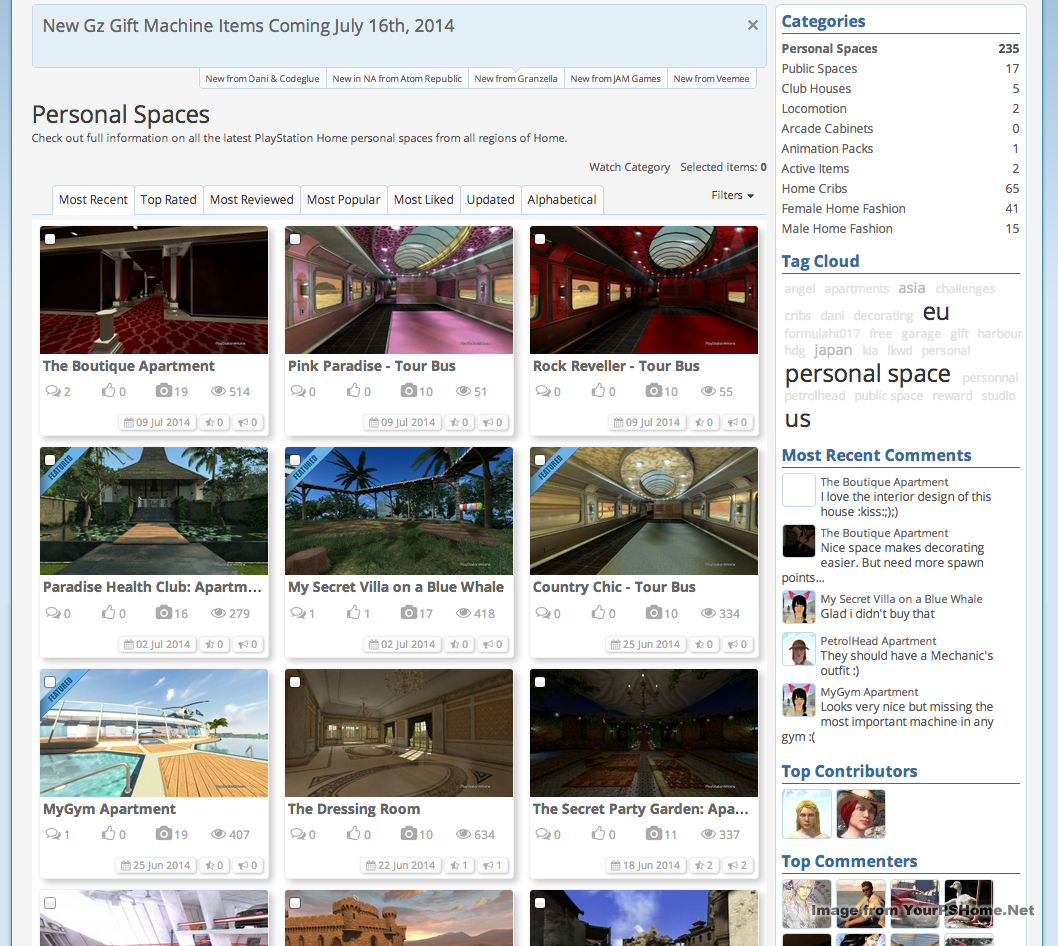
Task: Click the 'eu' tag in Tag Cloud
Action: [x=936, y=312]
